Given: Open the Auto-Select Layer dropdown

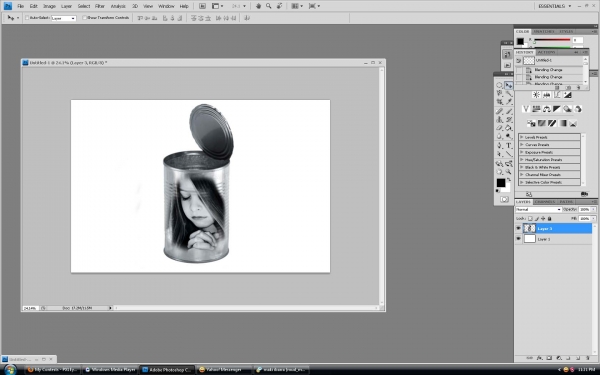Looking at the screenshot, I should 64,18.
